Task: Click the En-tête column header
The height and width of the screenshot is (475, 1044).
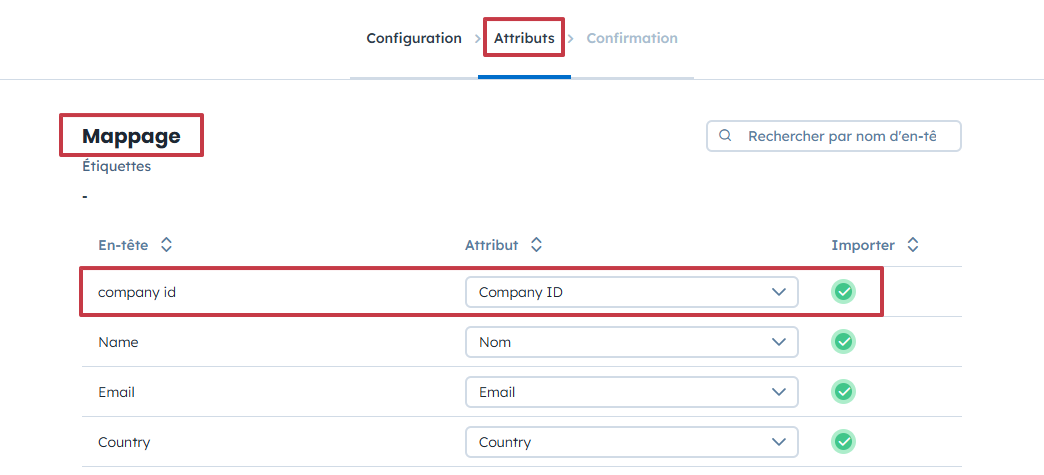Action: tap(123, 245)
